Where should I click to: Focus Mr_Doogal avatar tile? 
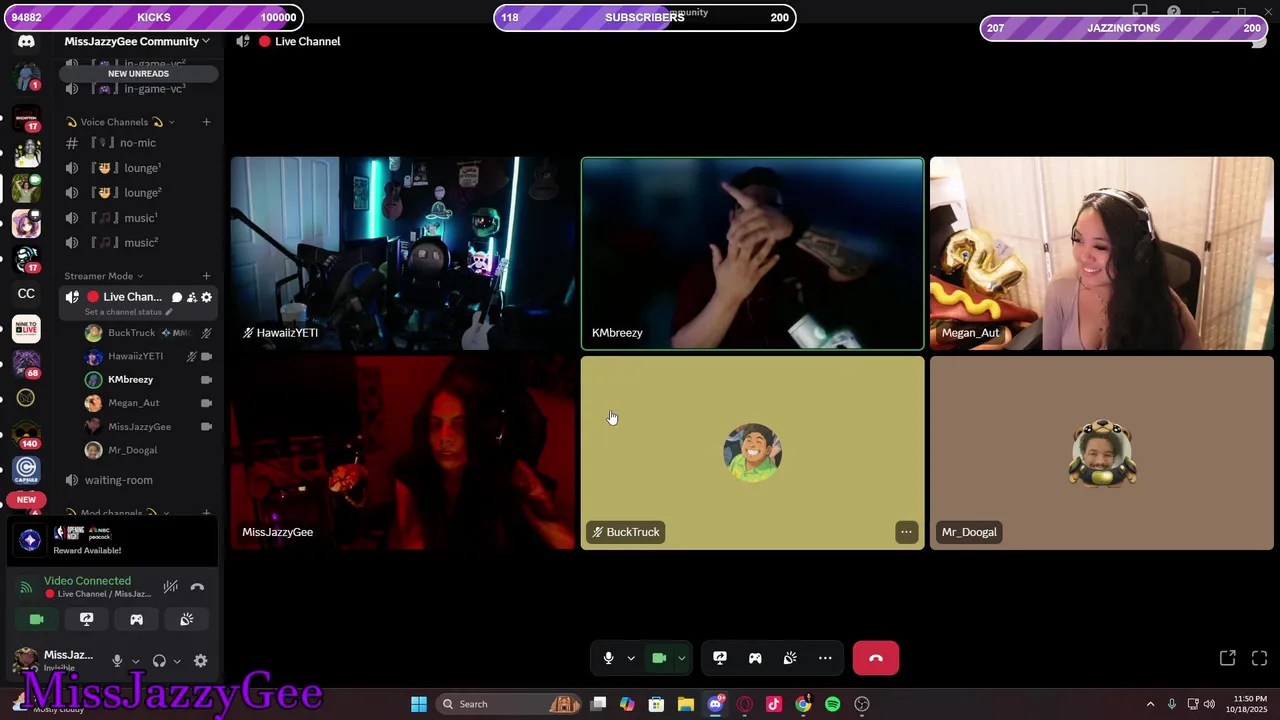tap(1102, 453)
